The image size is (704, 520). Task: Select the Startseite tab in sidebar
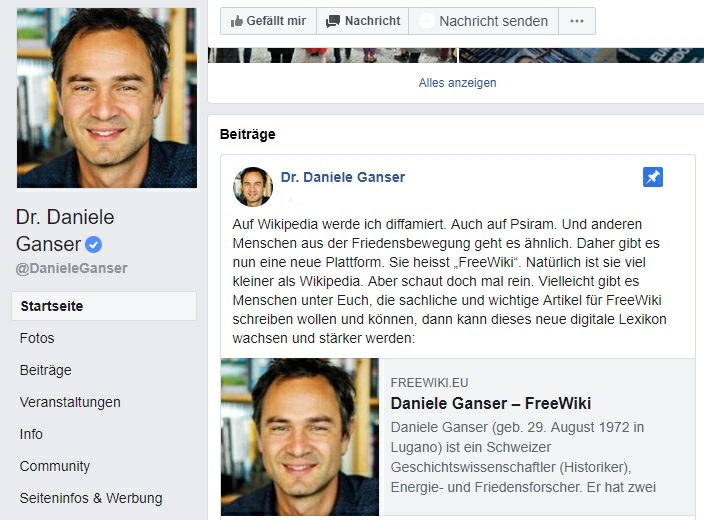pyautogui.click(x=104, y=306)
